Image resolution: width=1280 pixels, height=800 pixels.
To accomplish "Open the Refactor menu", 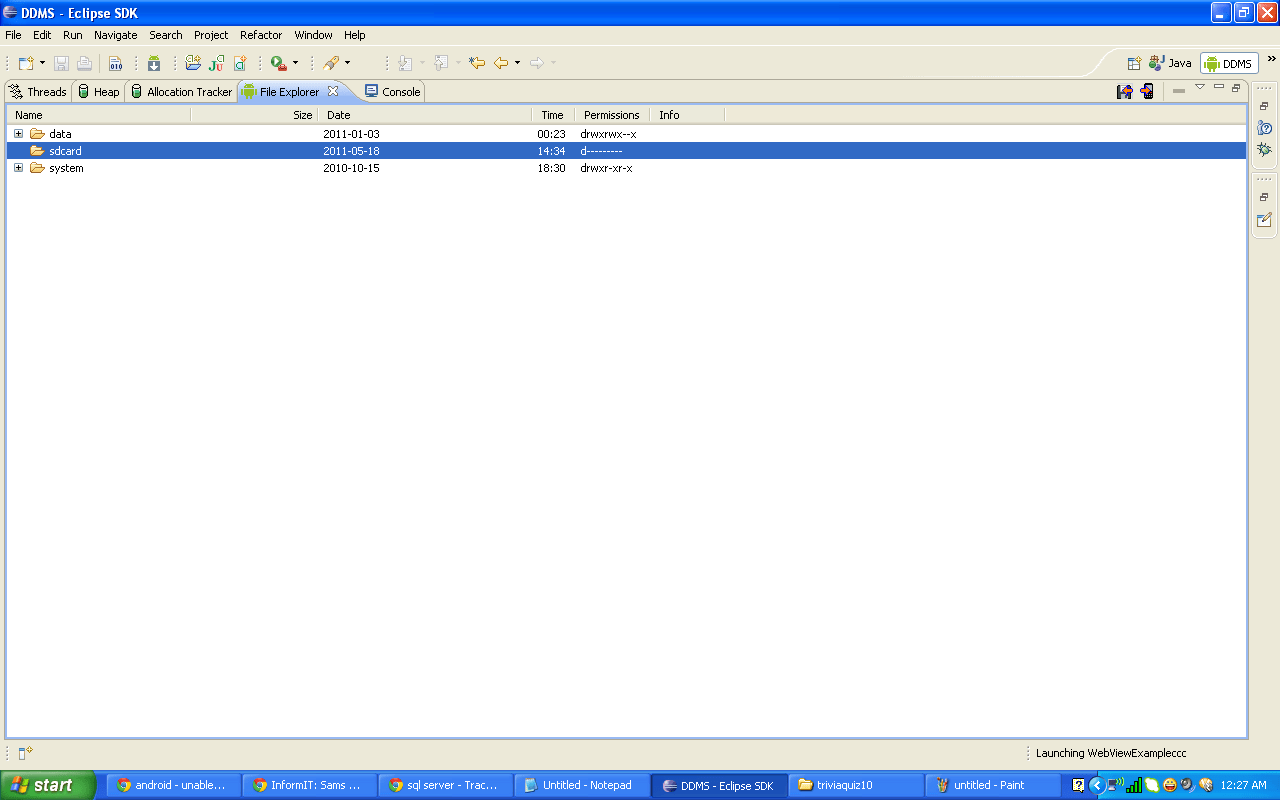I will click(x=261, y=35).
